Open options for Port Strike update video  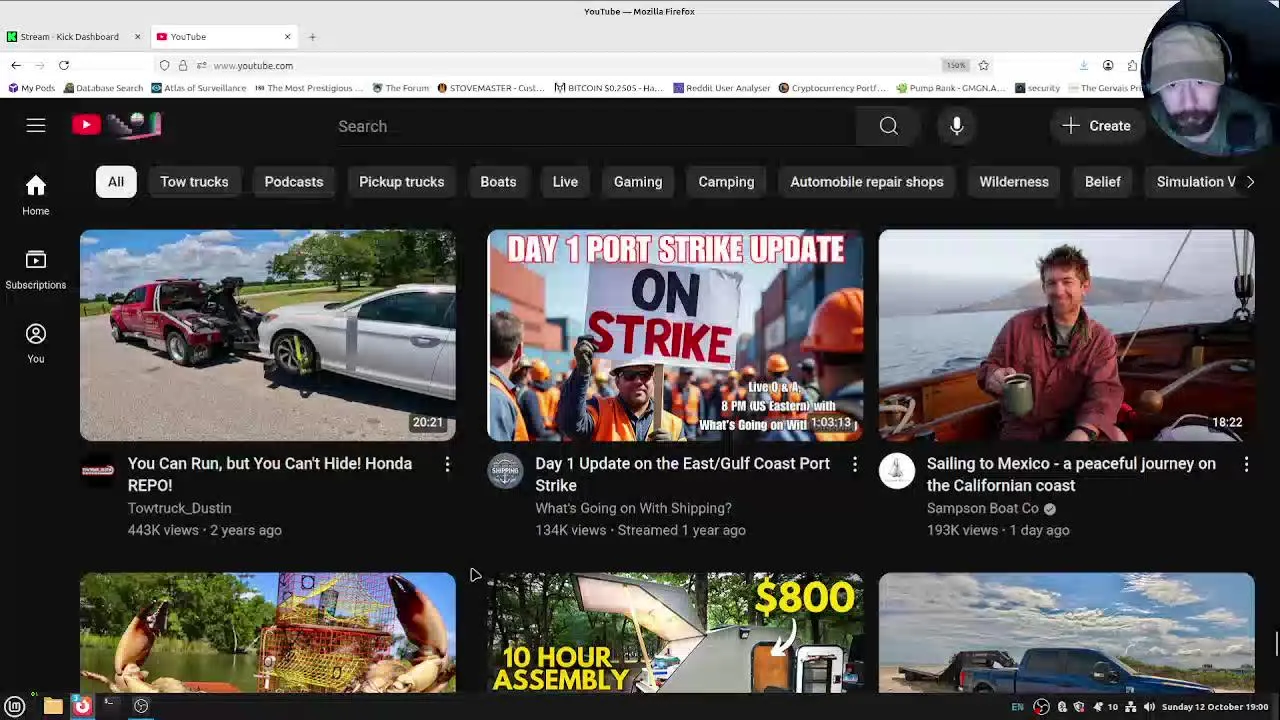pos(855,464)
